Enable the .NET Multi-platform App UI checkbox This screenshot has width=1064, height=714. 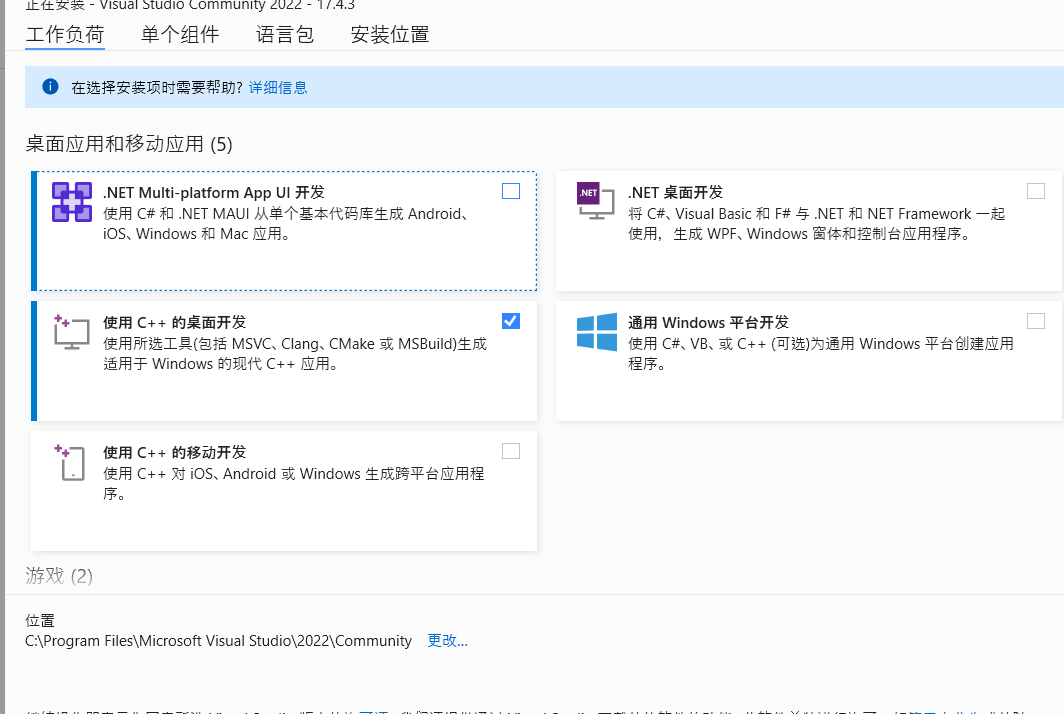pos(511,191)
